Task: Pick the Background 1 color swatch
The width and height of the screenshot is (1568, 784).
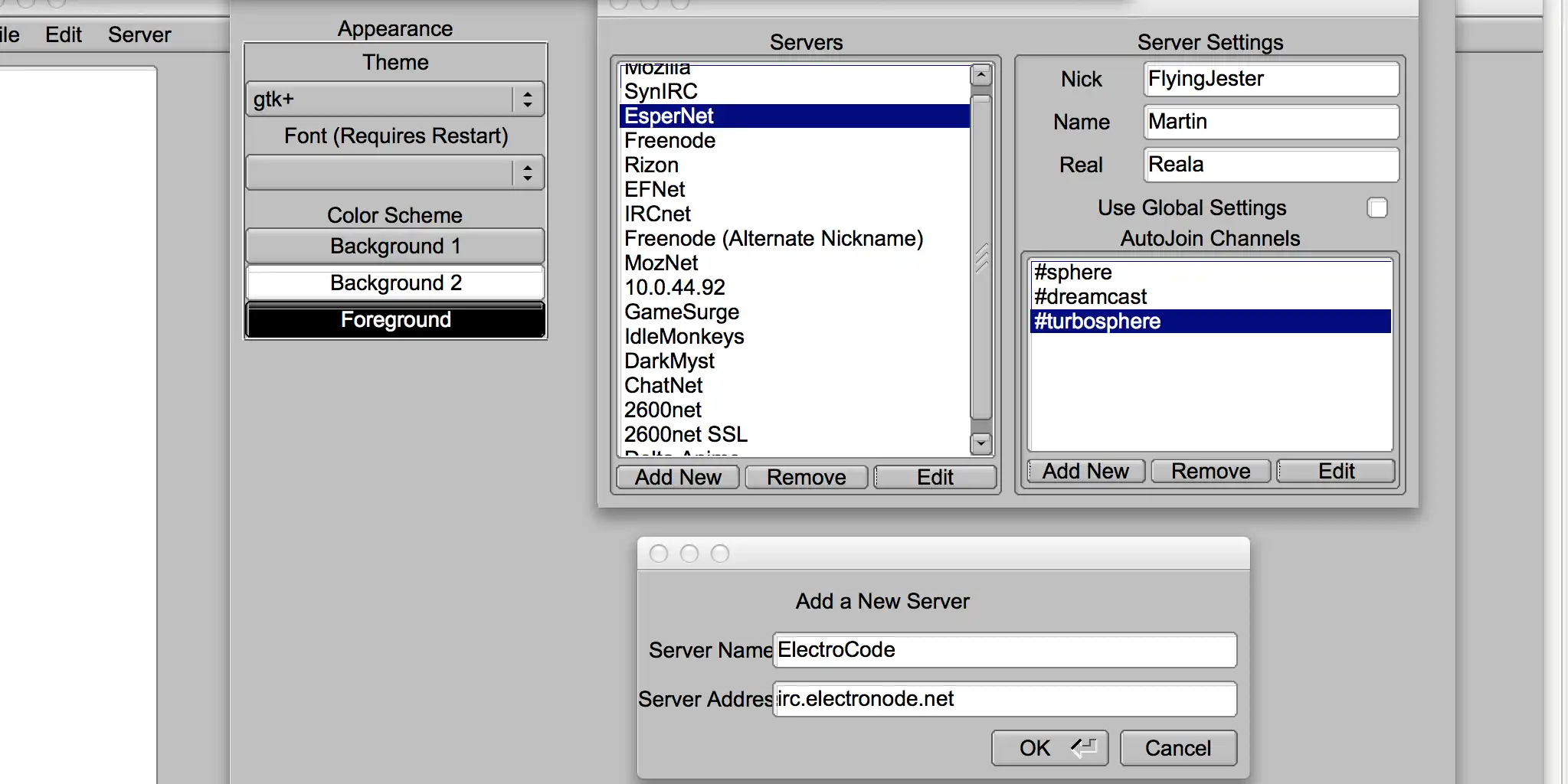Action: [395, 246]
